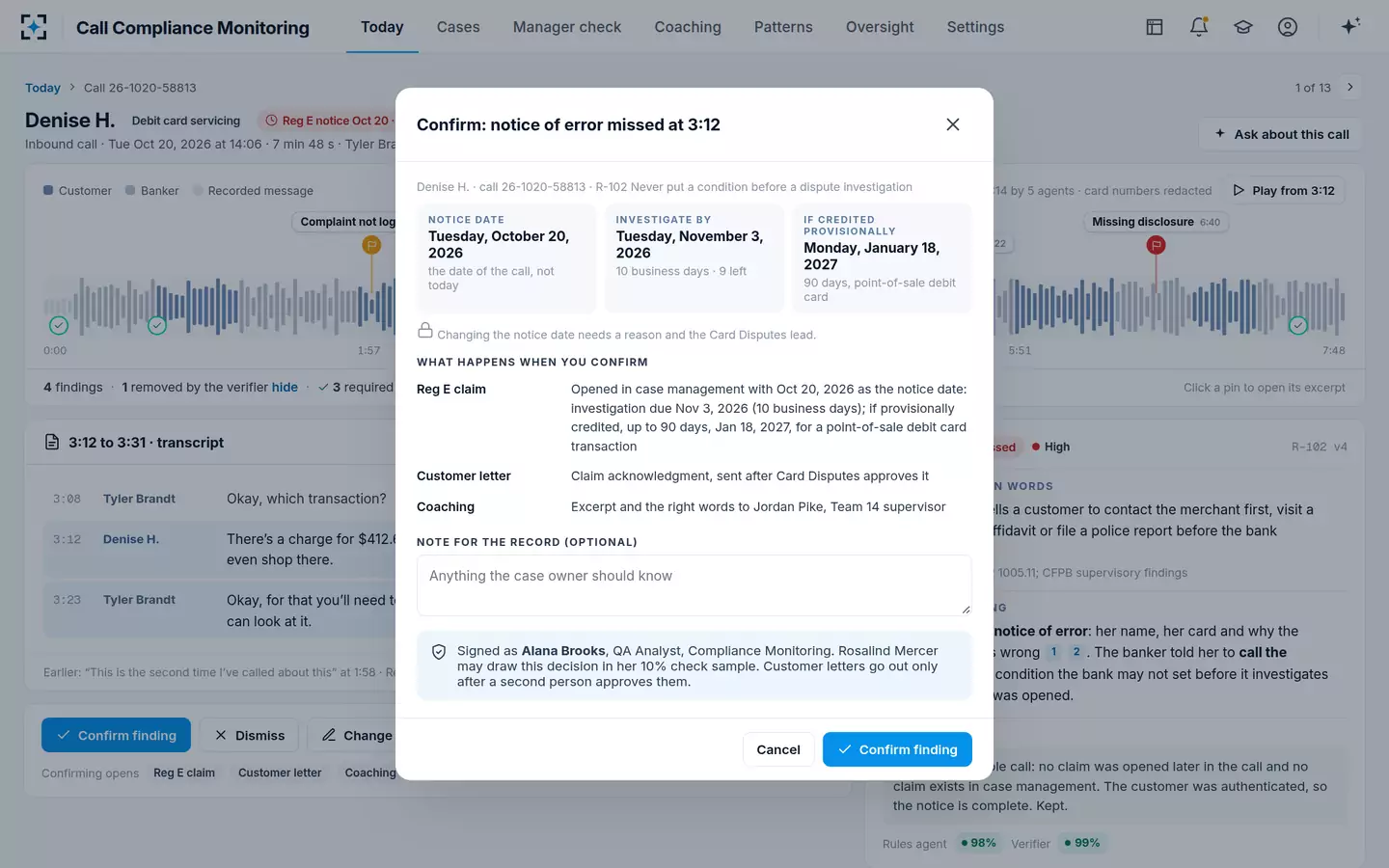Click the Reg E claim chip under Confirming opens
The image size is (1389, 868).
click(184, 773)
